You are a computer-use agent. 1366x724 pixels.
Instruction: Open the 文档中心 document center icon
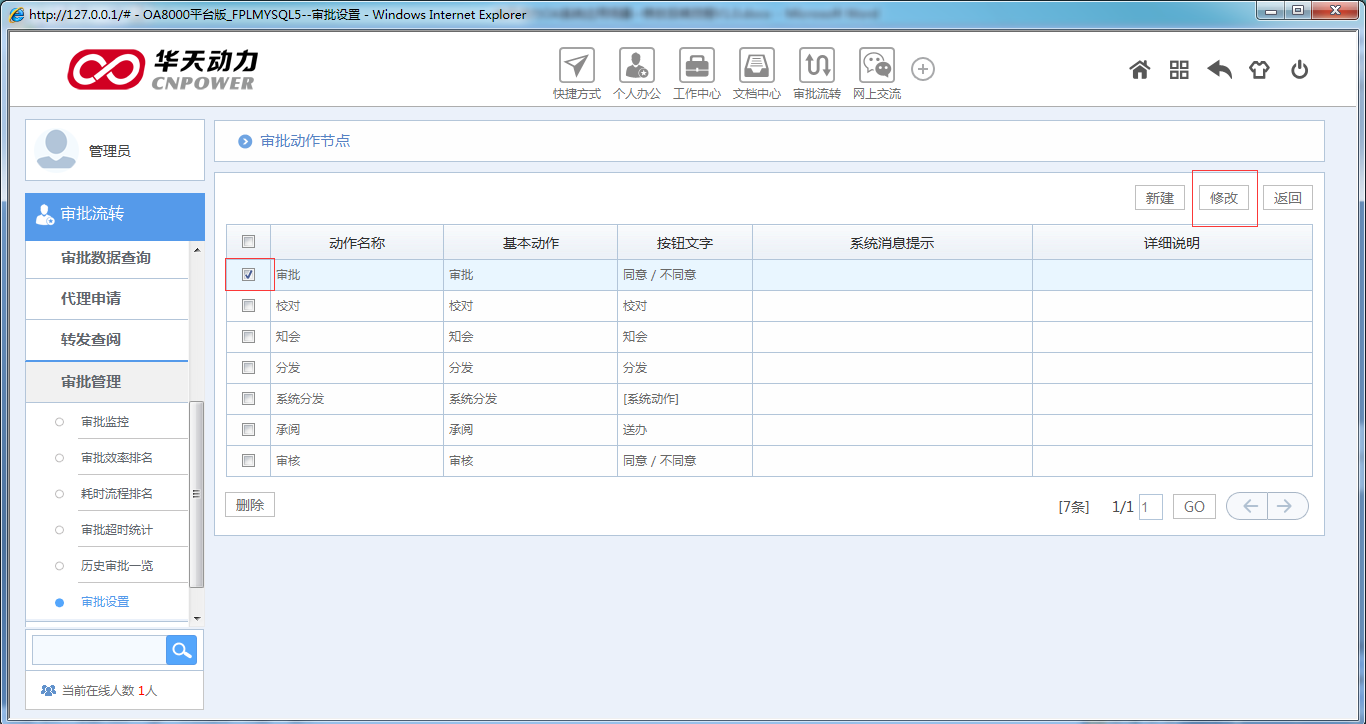757,66
